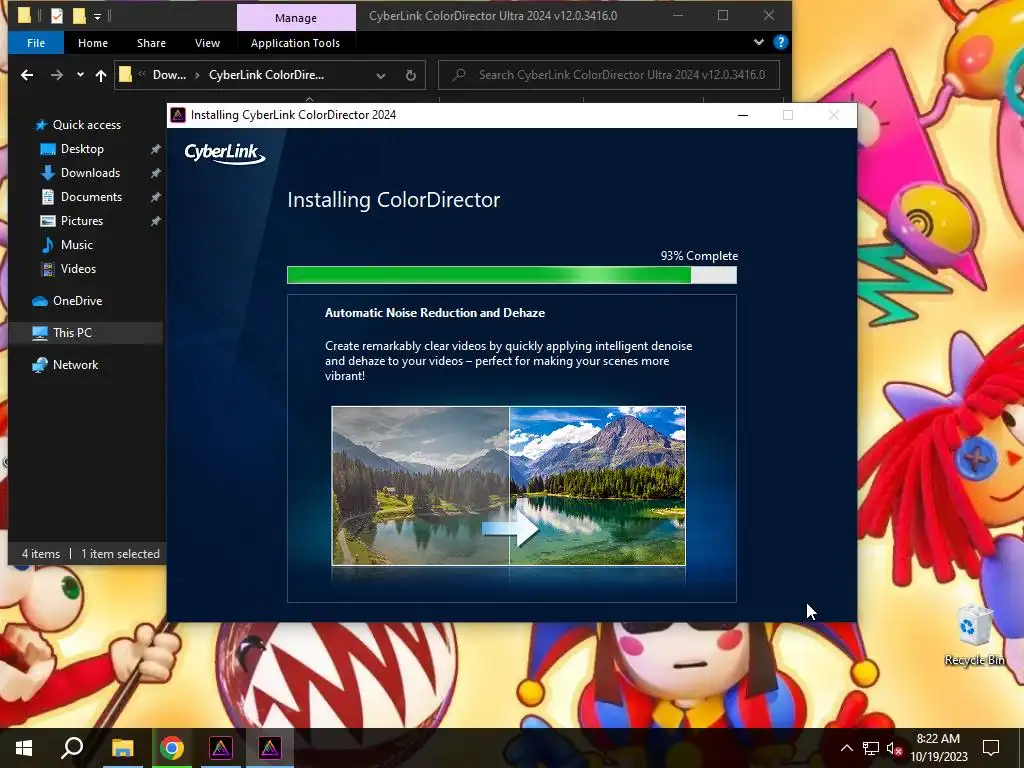Expand the ribbon with the chevron
The height and width of the screenshot is (768, 1024).
pos(758,42)
